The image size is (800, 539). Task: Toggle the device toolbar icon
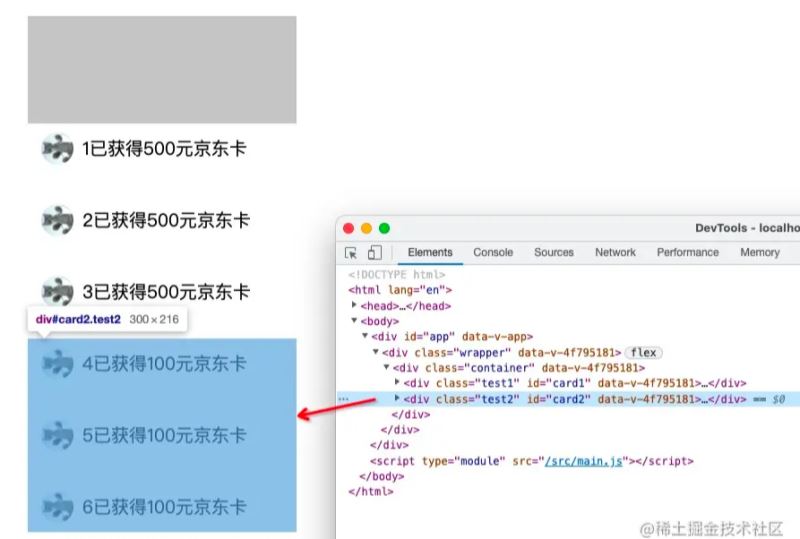click(x=374, y=253)
